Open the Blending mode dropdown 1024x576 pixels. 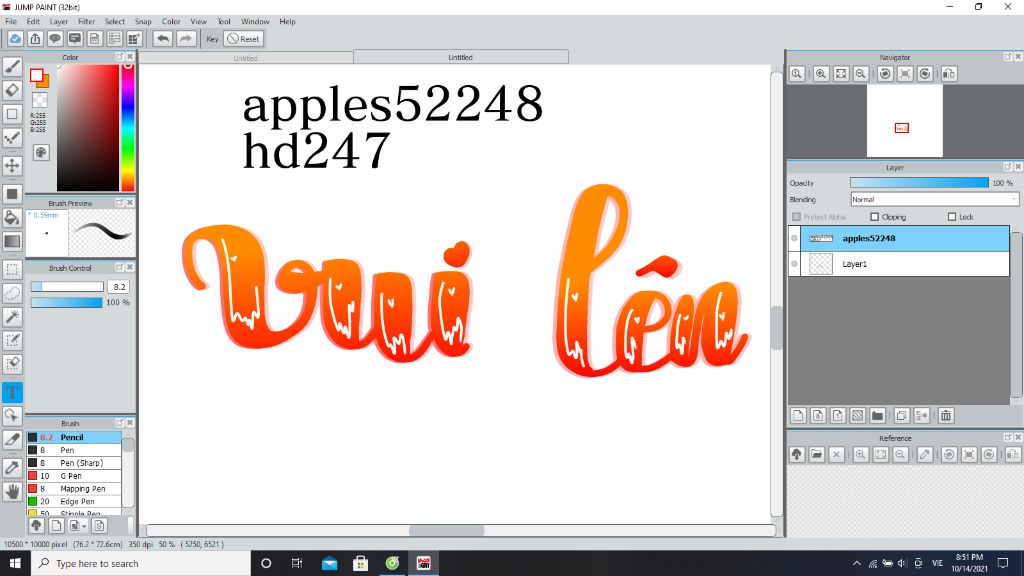pyautogui.click(x=934, y=199)
